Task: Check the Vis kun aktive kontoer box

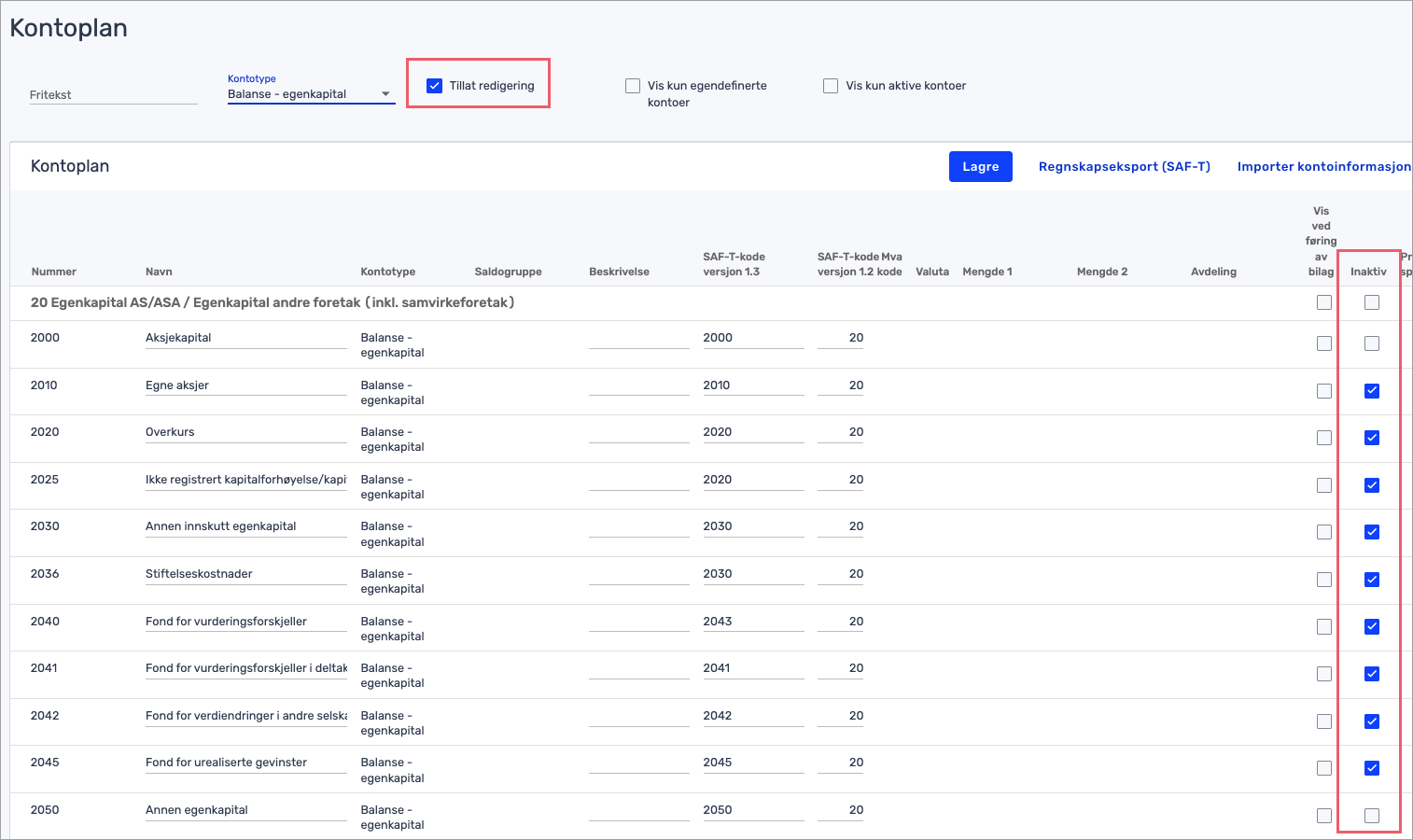Action: pyautogui.click(x=831, y=86)
